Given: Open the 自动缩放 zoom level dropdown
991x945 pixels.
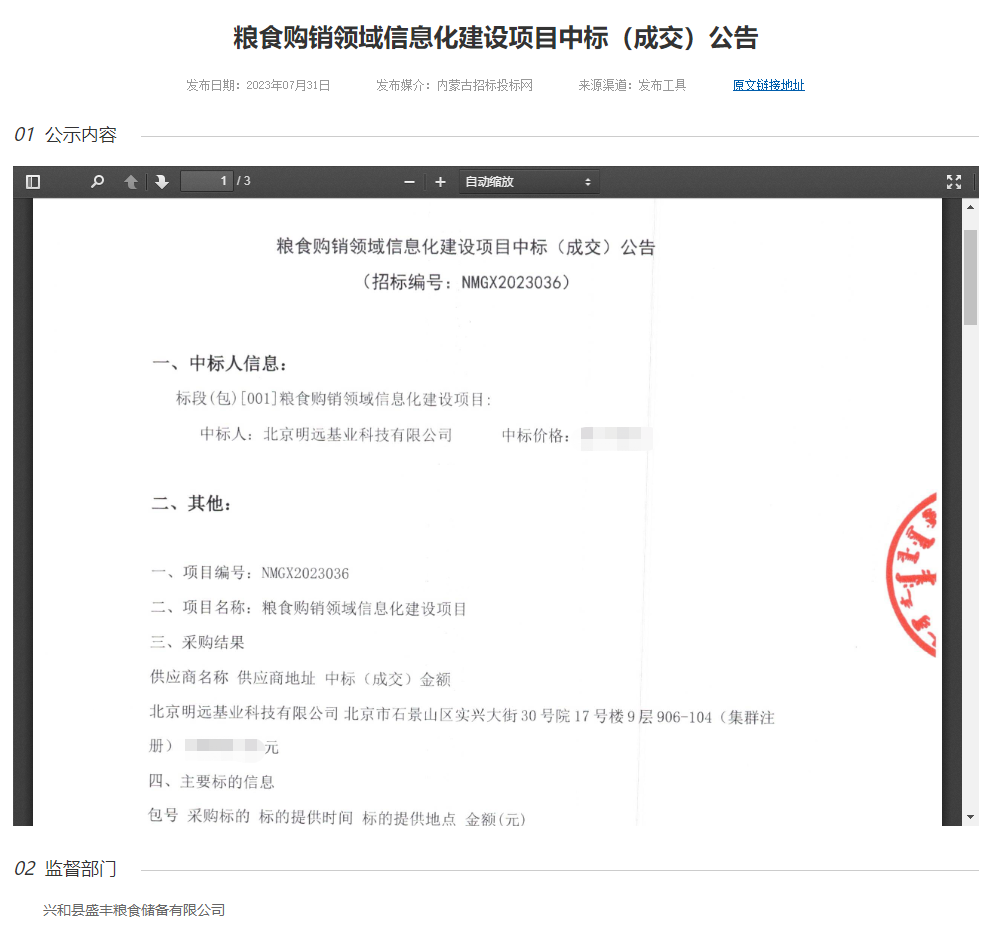Looking at the screenshot, I should [x=528, y=182].
